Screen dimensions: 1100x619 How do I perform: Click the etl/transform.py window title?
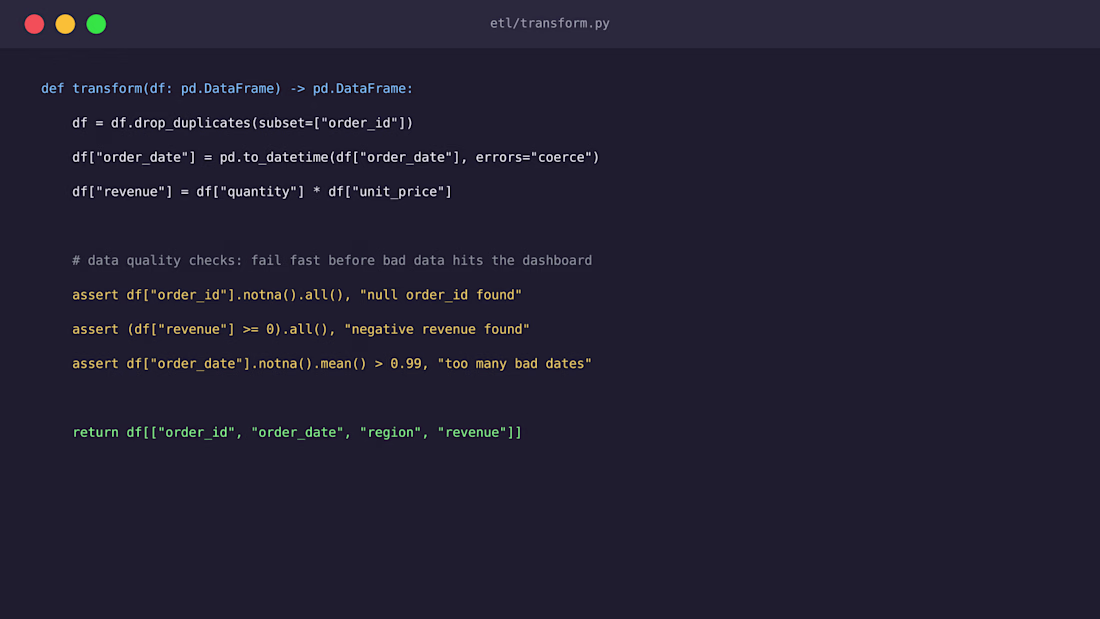[x=549, y=23]
